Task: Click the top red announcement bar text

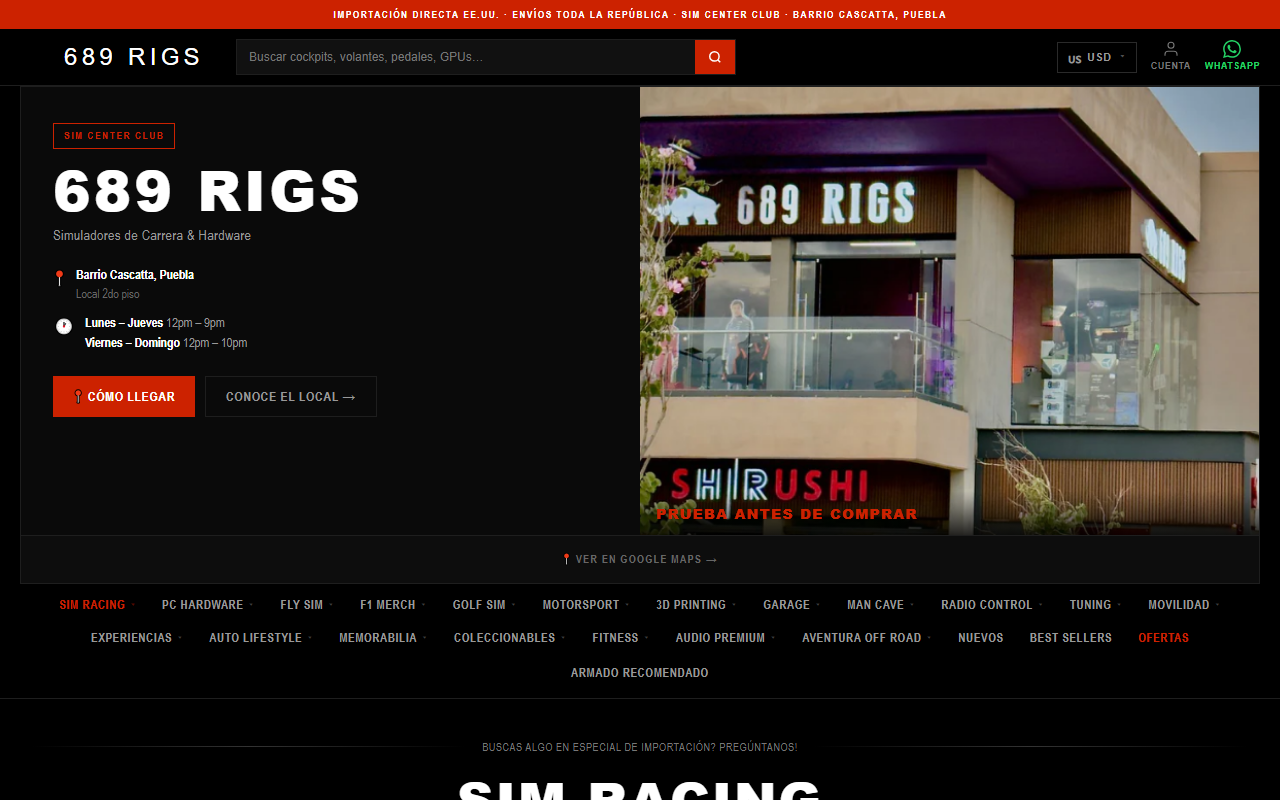Action: [x=640, y=15]
